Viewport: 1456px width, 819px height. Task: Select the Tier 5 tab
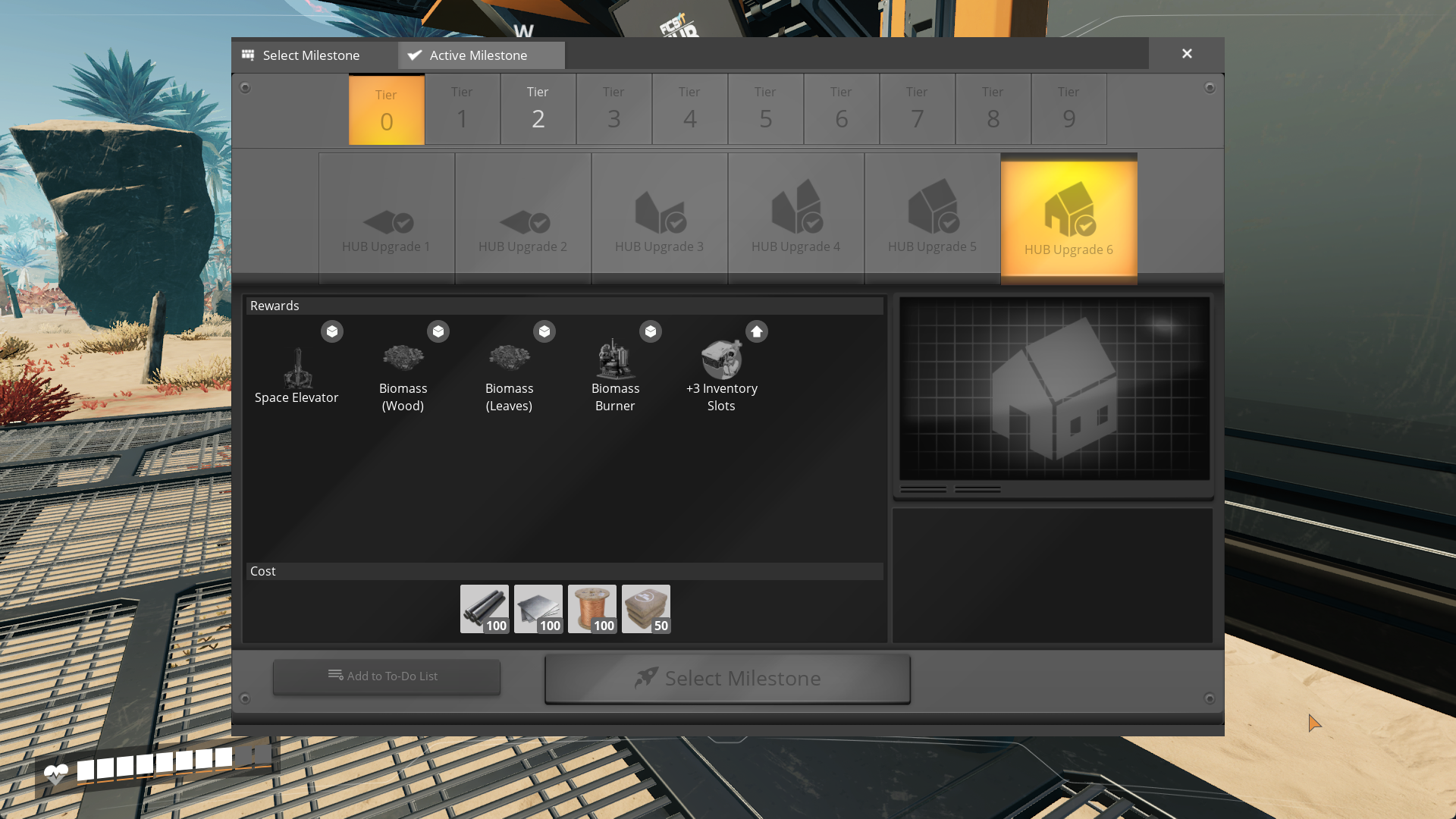(x=766, y=109)
